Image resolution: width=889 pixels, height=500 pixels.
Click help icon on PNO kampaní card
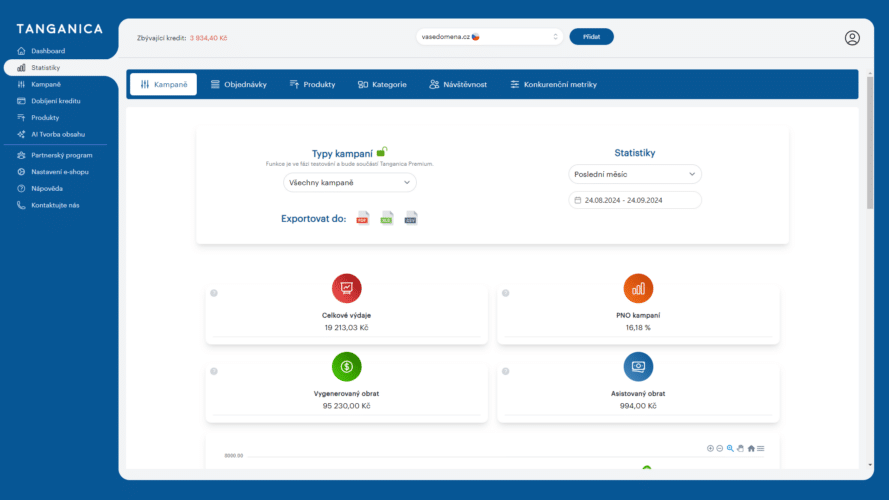click(x=506, y=293)
